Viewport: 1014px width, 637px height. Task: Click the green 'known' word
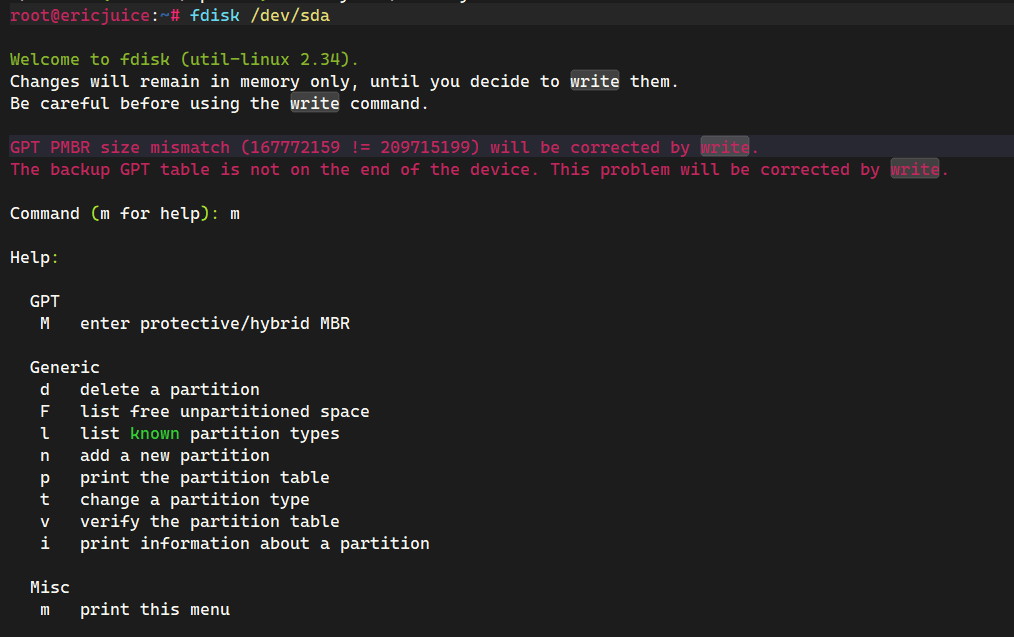point(154,433)
